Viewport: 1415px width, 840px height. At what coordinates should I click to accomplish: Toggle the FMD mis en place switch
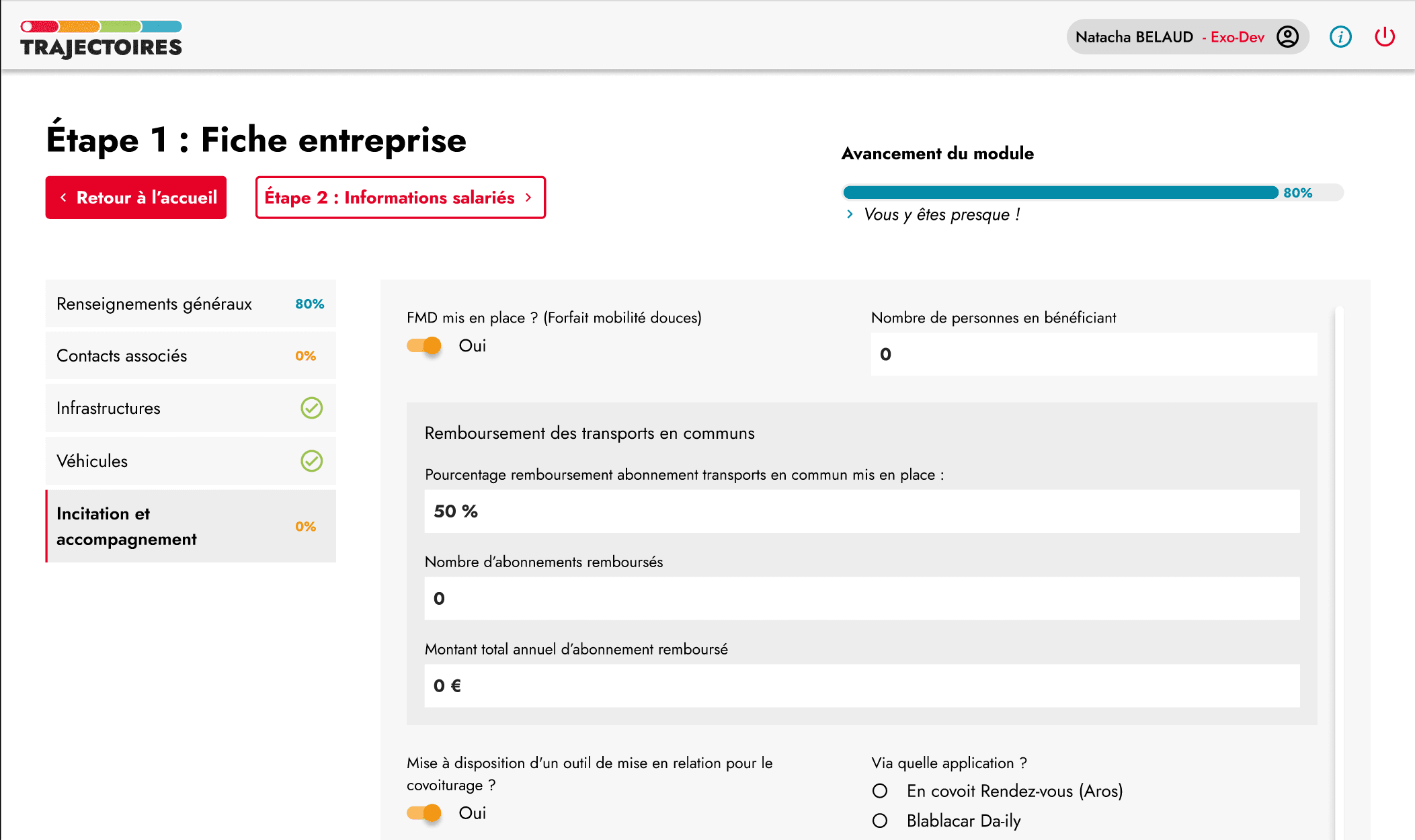(424, 345)
